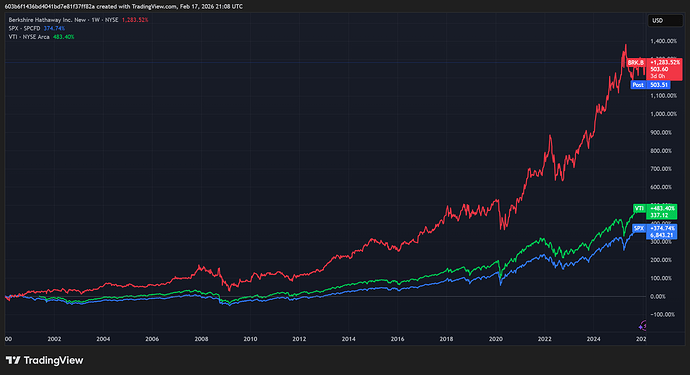The image size is (690, 375).
Task: Open the USD currency selector
Action: click(x=665, y=21)
